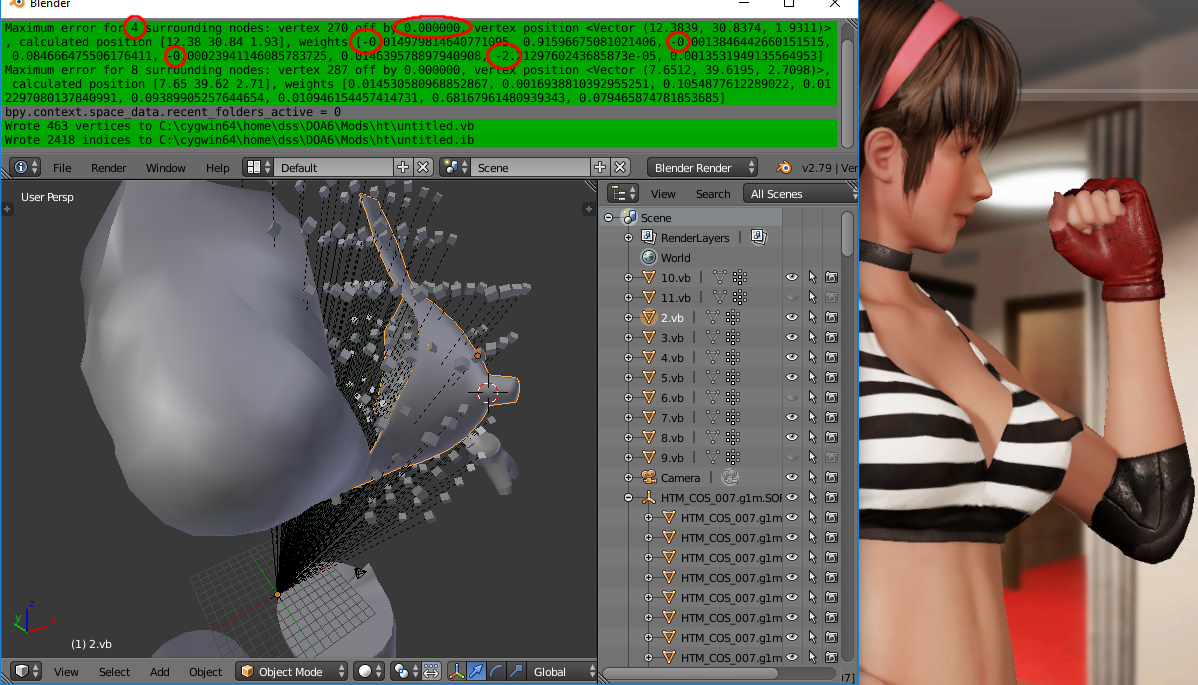Image resolution: width=1198 pixels, height=685 pixels.
Task: Open the 3D view Select menu
Action: pyautogui.click(x=115, y=672)
